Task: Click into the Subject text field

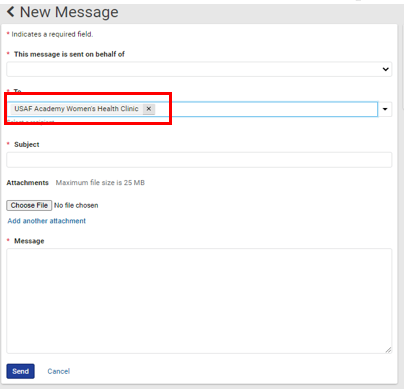Action: click(199, 160)
